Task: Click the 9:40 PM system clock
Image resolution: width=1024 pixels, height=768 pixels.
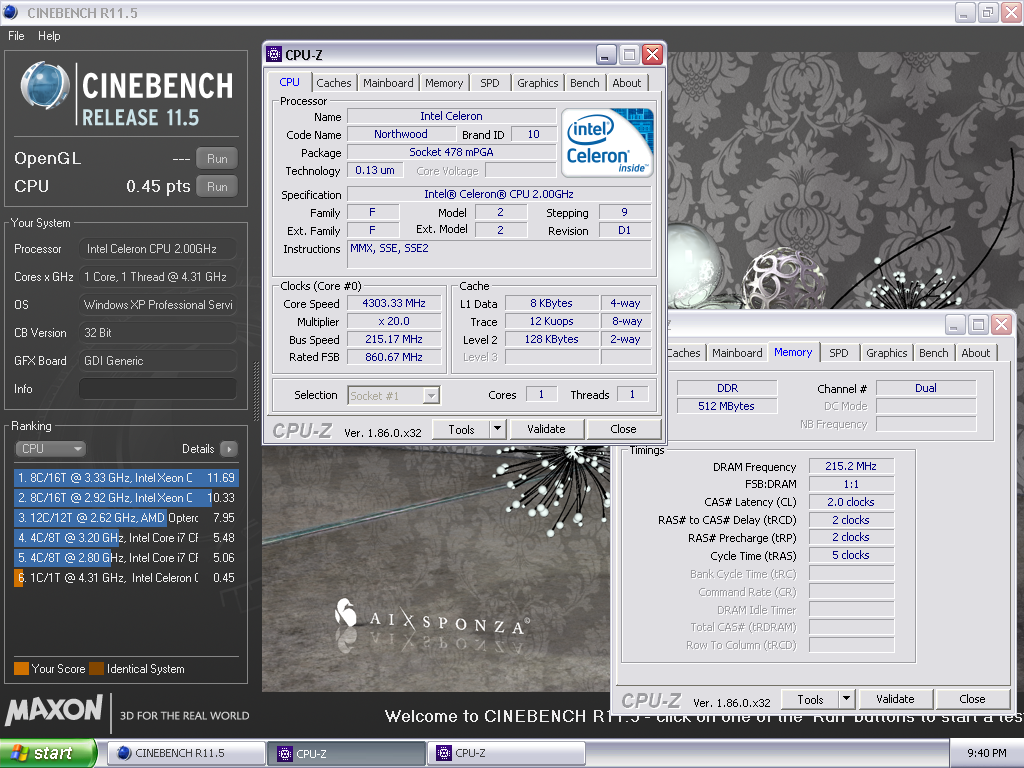Action: click(x=986, y=753)
